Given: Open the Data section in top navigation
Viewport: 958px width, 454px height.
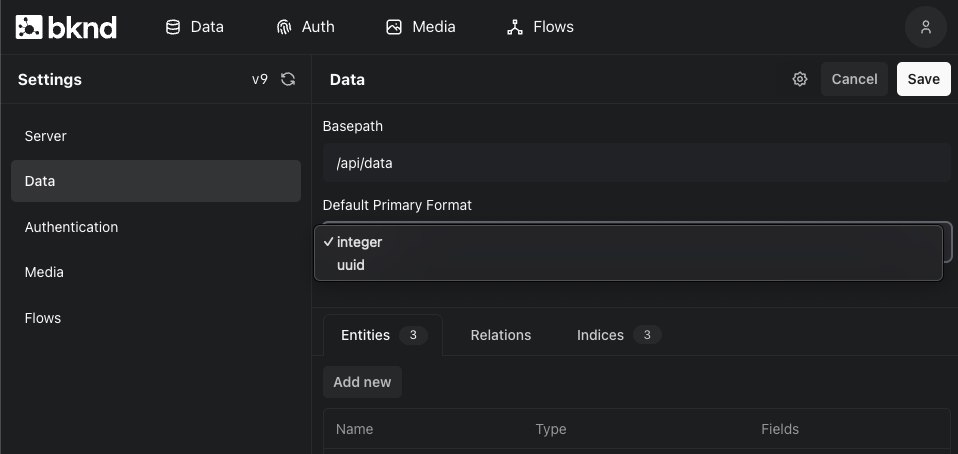Looking at the screenshot, I should (194, 27).
